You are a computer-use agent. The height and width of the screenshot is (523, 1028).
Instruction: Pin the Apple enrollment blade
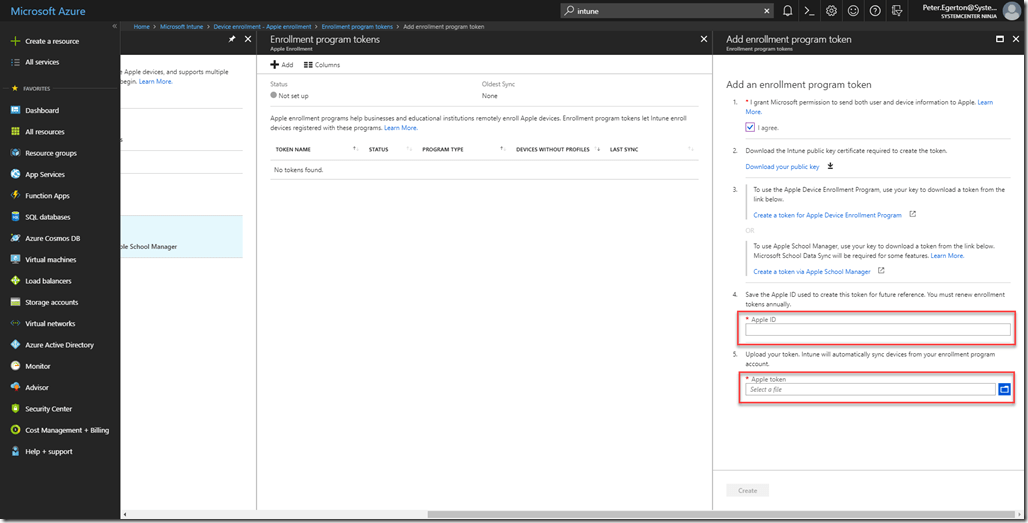coord(232,39)
